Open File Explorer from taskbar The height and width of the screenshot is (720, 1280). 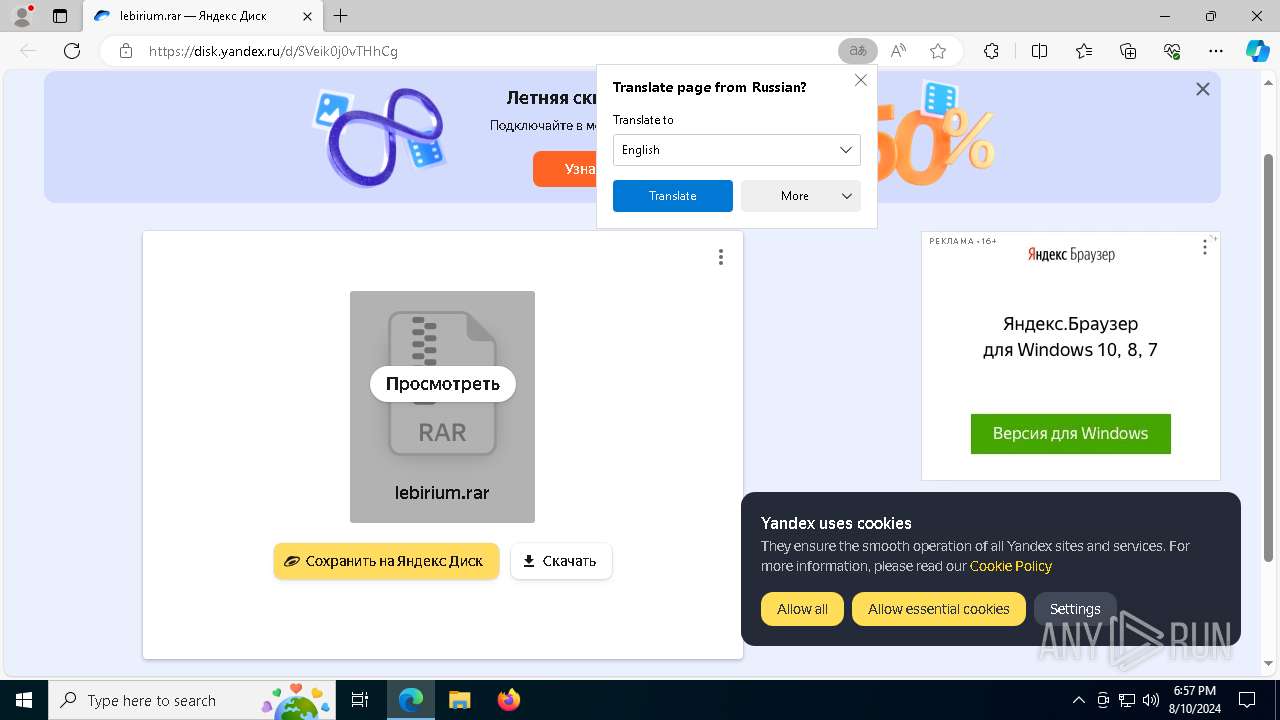pos(459,700)
